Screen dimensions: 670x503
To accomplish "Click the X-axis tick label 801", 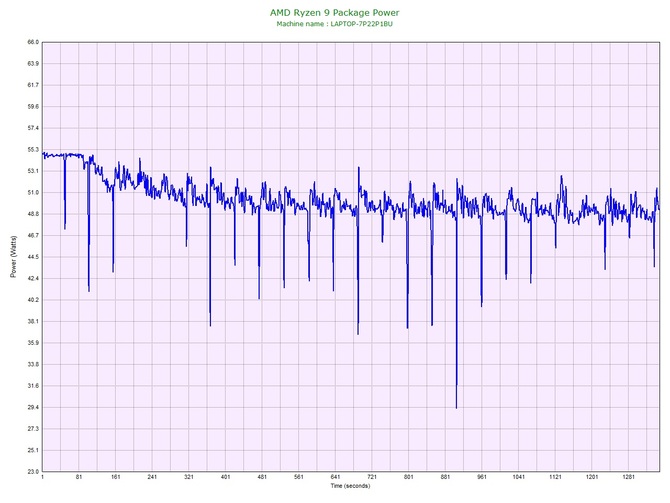I will click(409, 477).
